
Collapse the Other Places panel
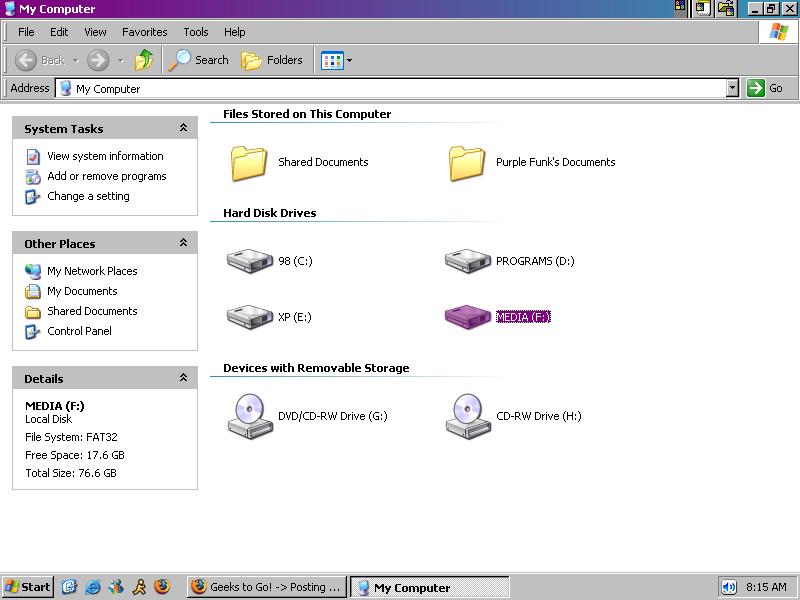[x=184, y=243]
